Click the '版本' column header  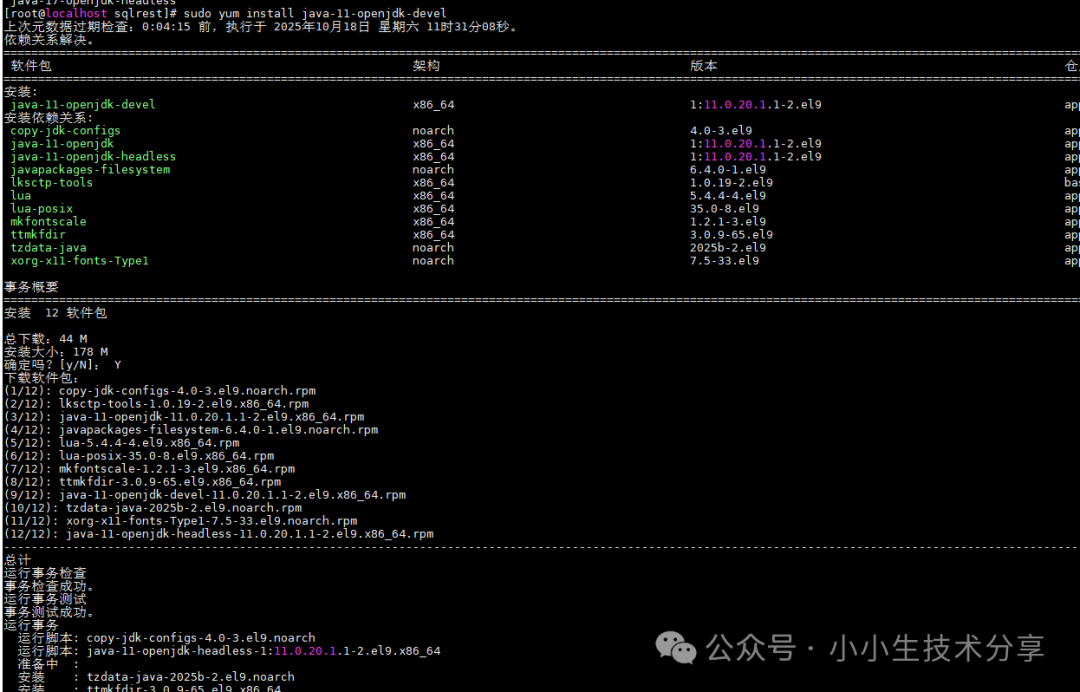pyautogui.click(x=704, y=65)
